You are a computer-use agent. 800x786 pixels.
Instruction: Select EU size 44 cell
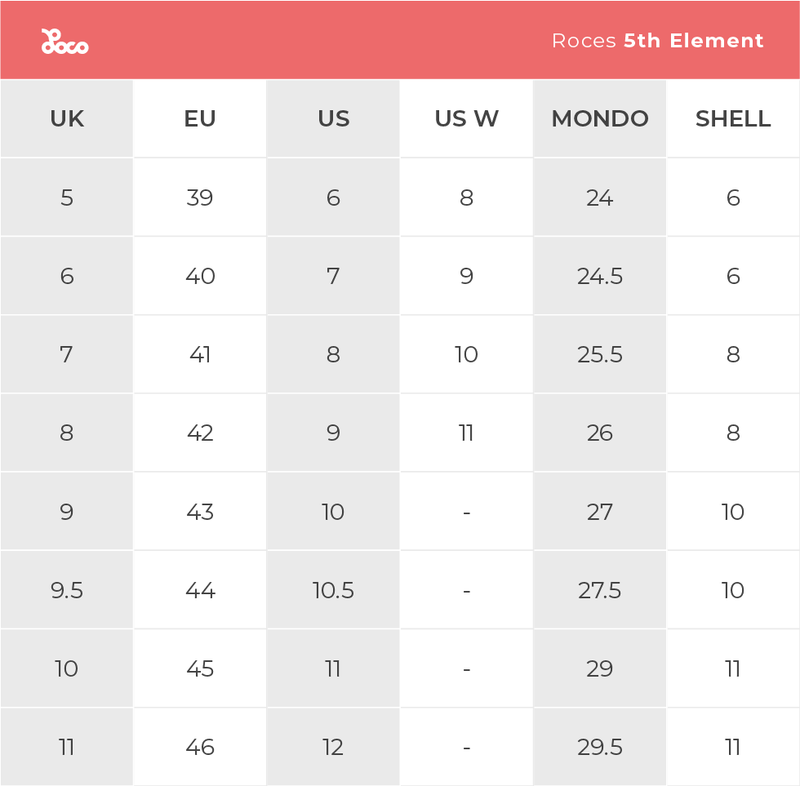coord(200,590)
